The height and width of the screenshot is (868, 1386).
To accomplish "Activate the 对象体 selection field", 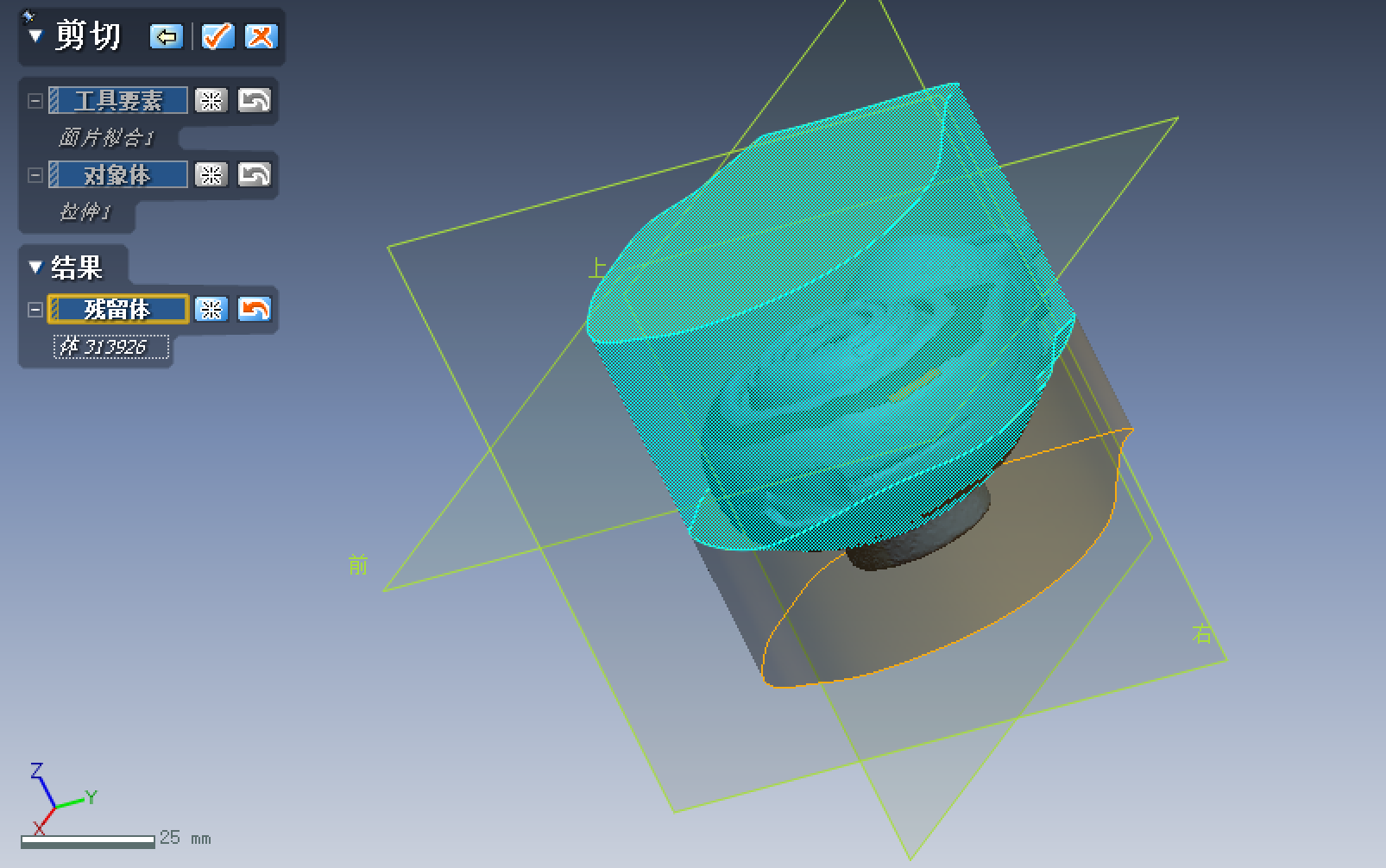I will (118, 175).
